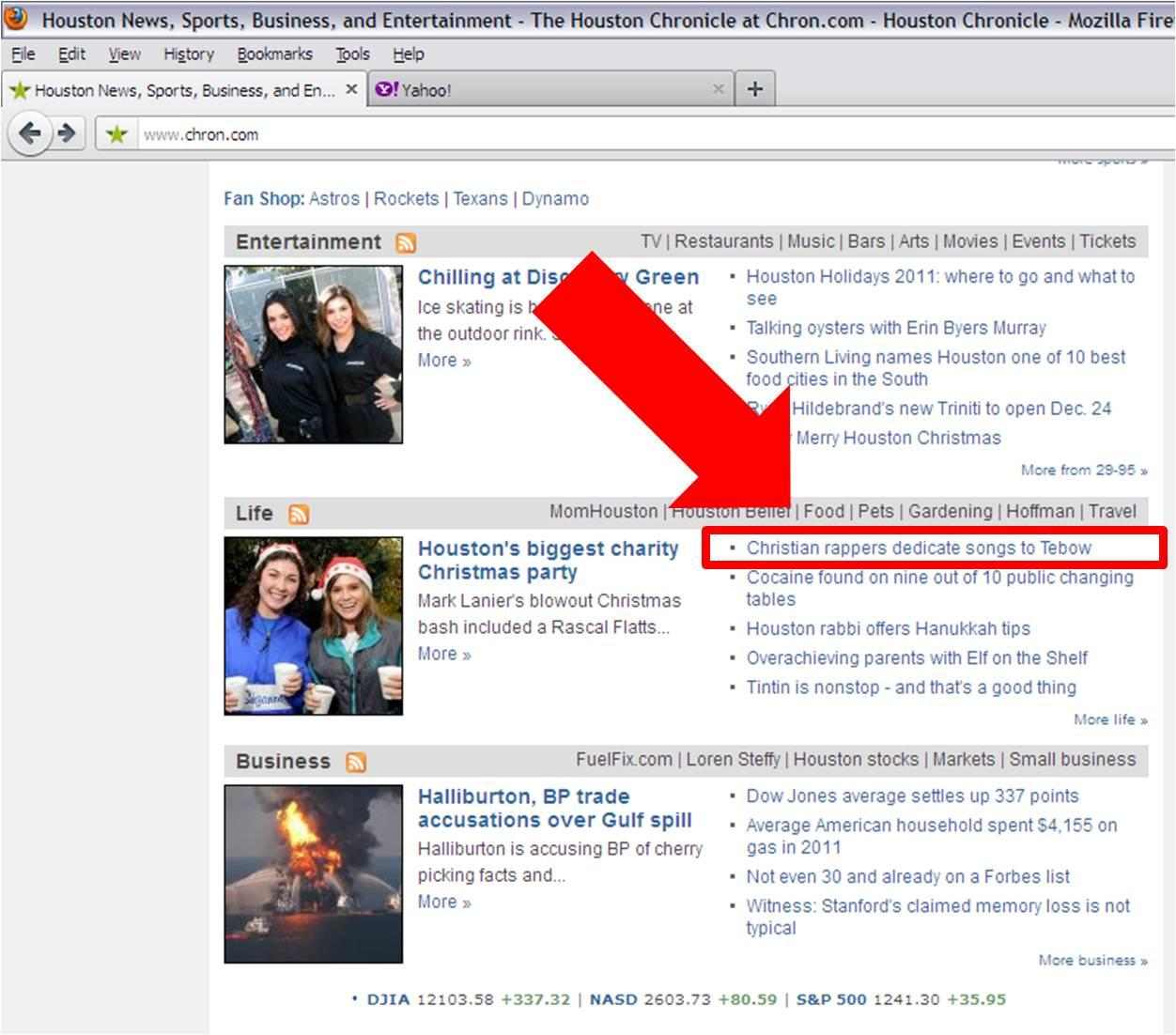
Task: Open the Halliburton, BP trade accusations headline
Action: (x=554, y=808)
